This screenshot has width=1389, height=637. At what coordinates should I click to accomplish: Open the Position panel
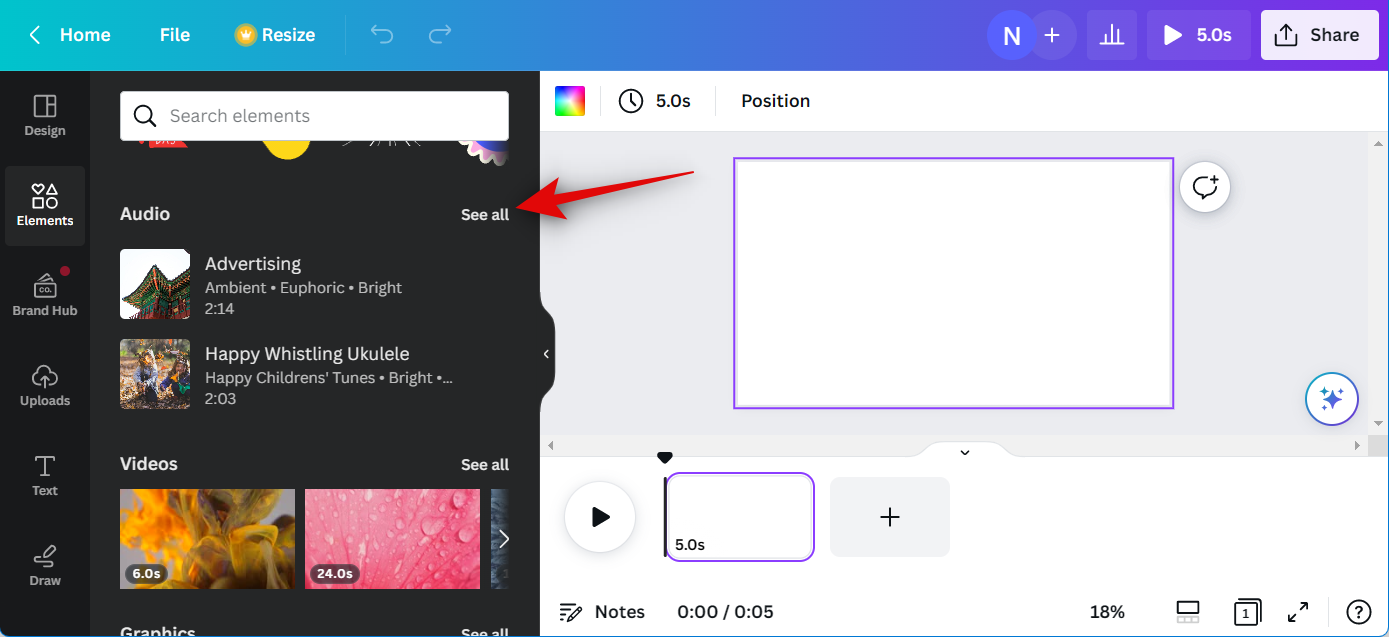pos(775,101)
